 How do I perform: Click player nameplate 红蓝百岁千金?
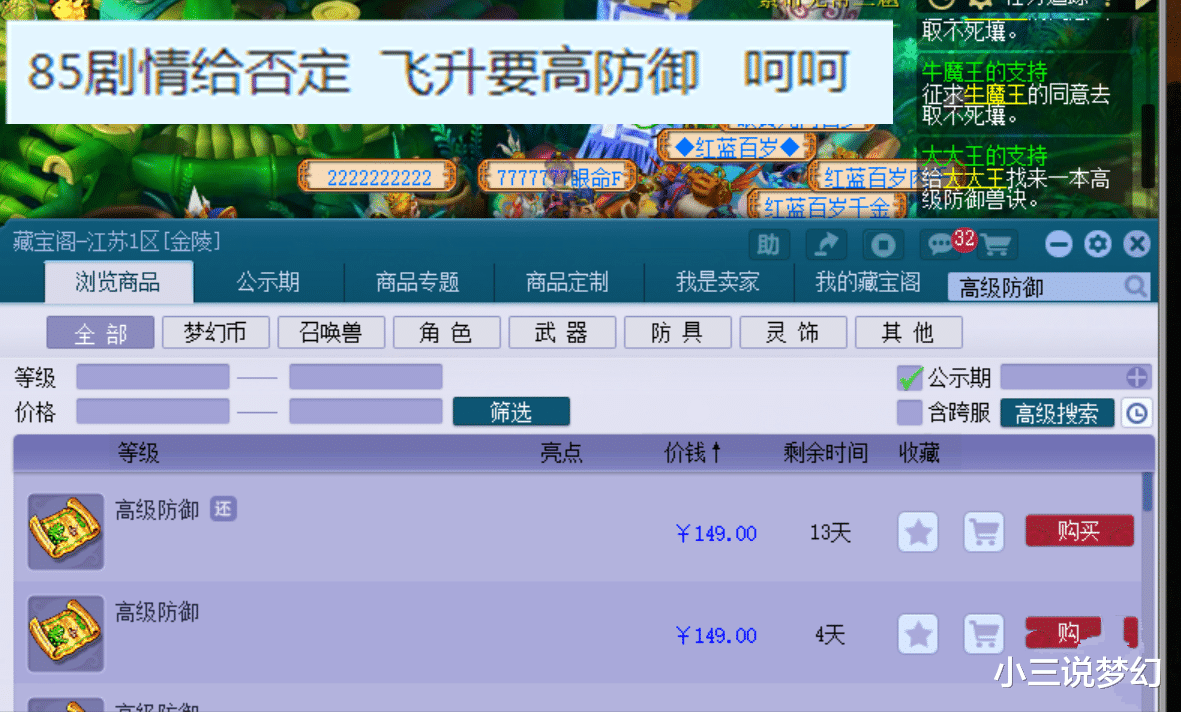pyautogui.click(x=827, y=206)
